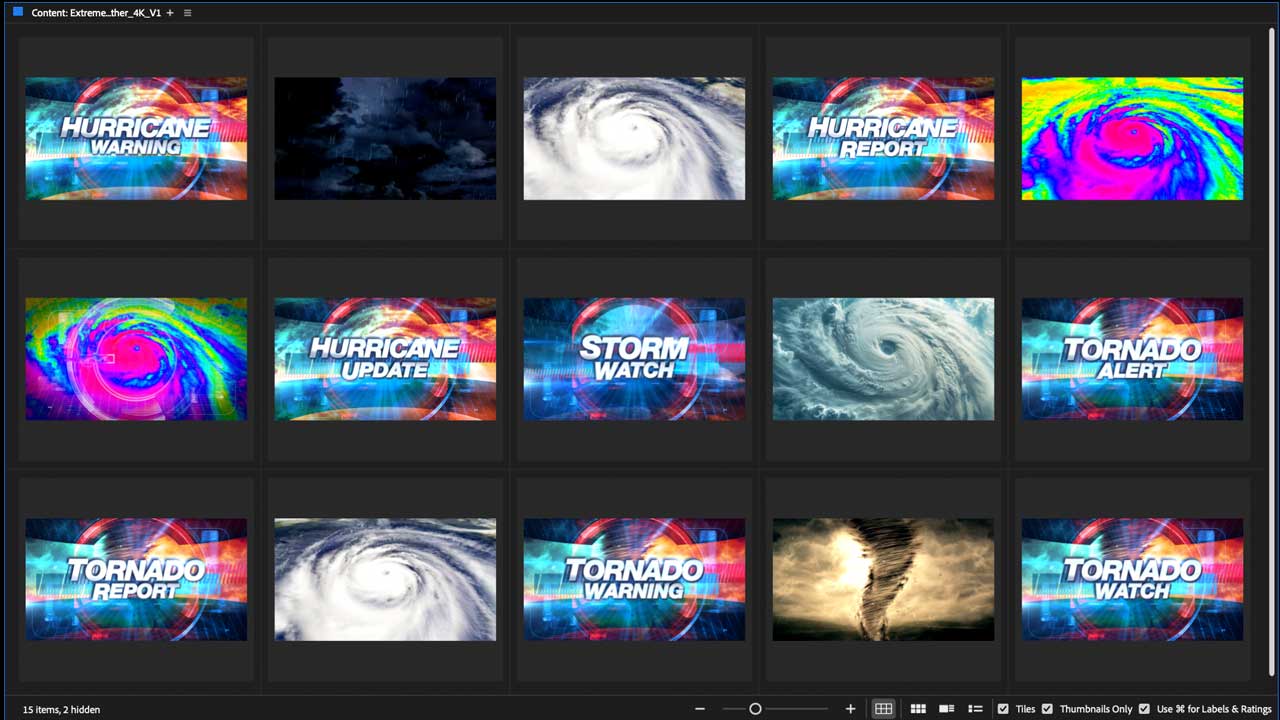Switch to list view mode
1280x720 pixels.
tap(975, 709)
